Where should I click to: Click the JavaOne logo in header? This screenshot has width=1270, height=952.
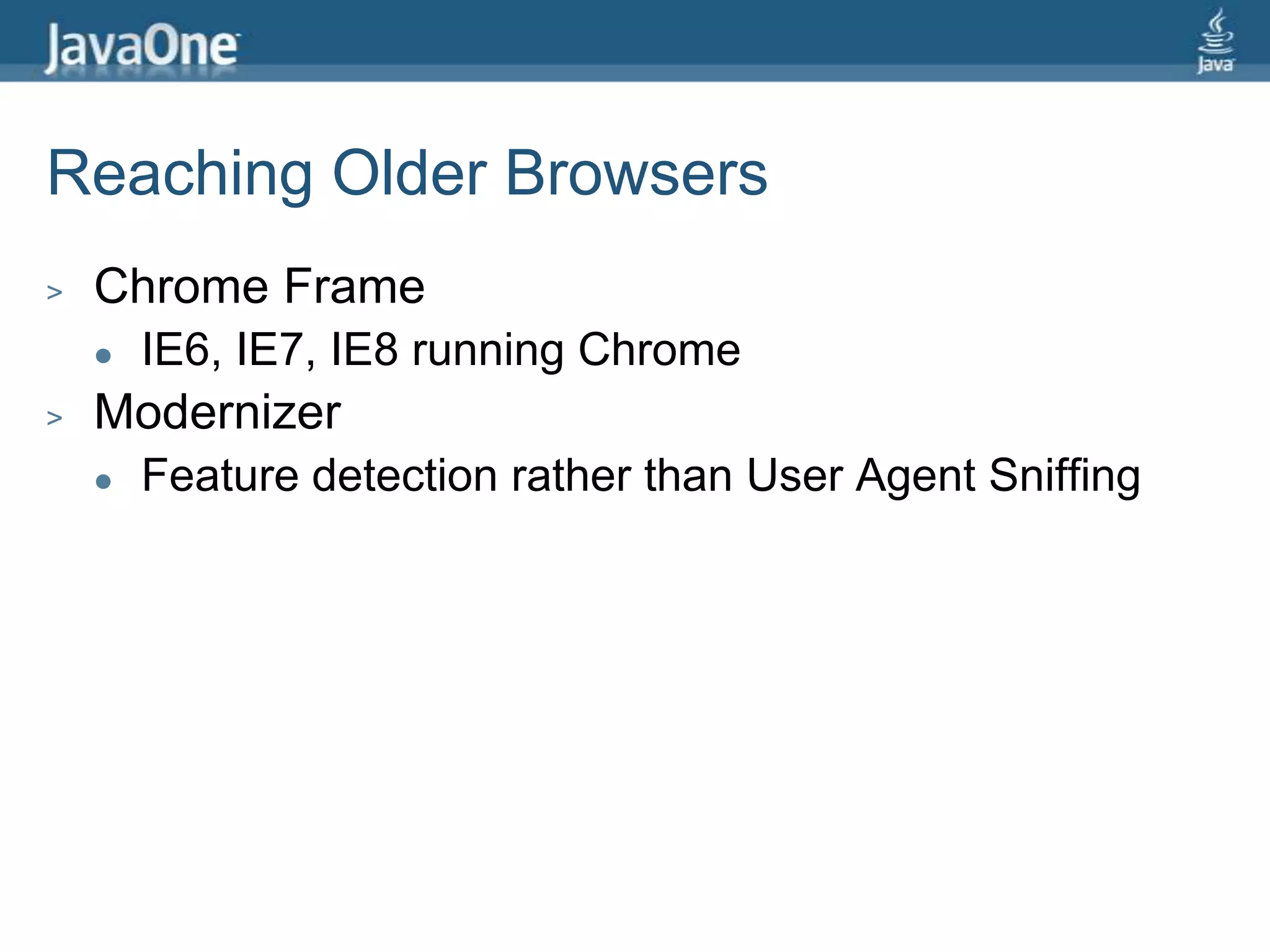tap(141, 47)
